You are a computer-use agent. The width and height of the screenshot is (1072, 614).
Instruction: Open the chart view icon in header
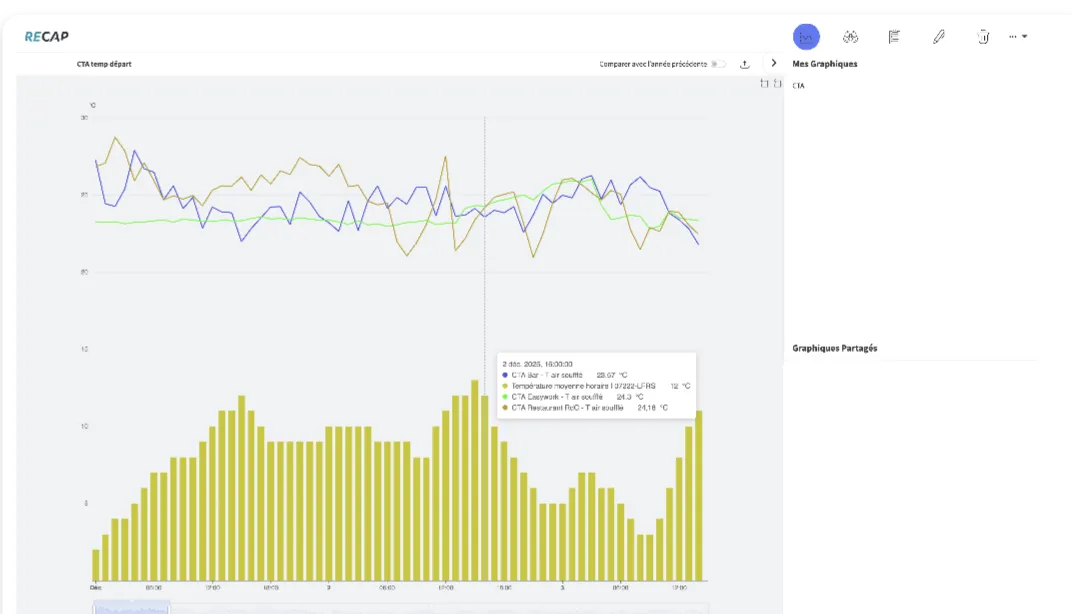click(806, 37)
